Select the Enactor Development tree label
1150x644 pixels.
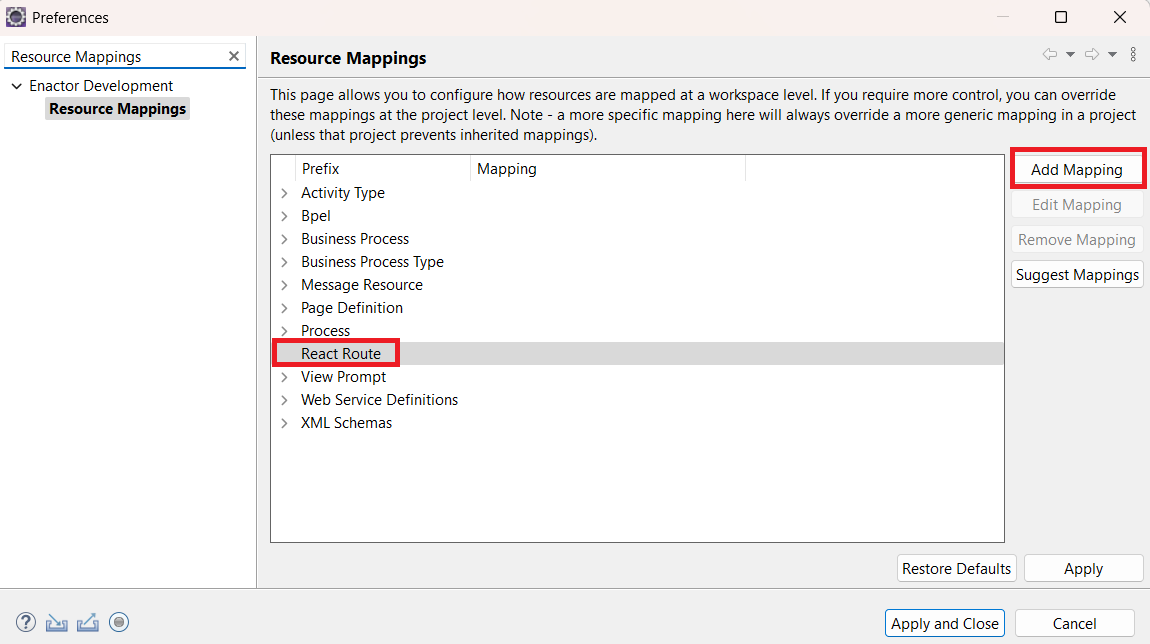(x=100, y=86)
